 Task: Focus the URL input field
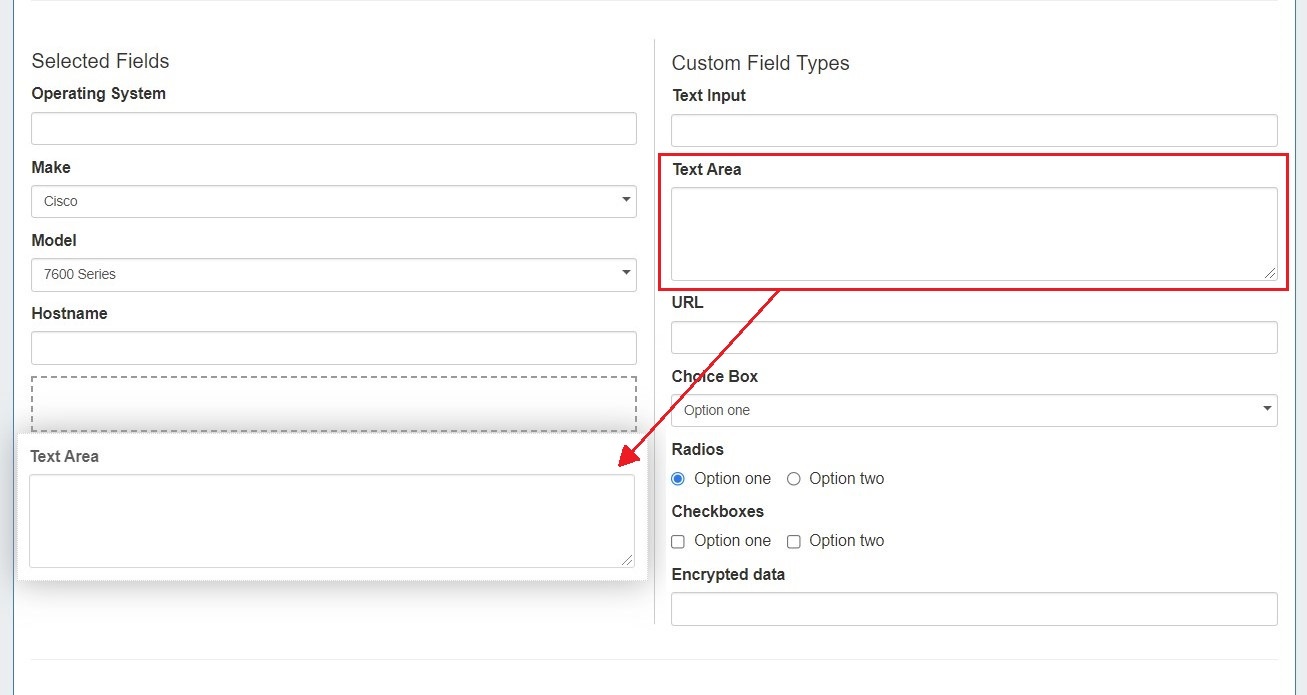(x=973, y=337)
